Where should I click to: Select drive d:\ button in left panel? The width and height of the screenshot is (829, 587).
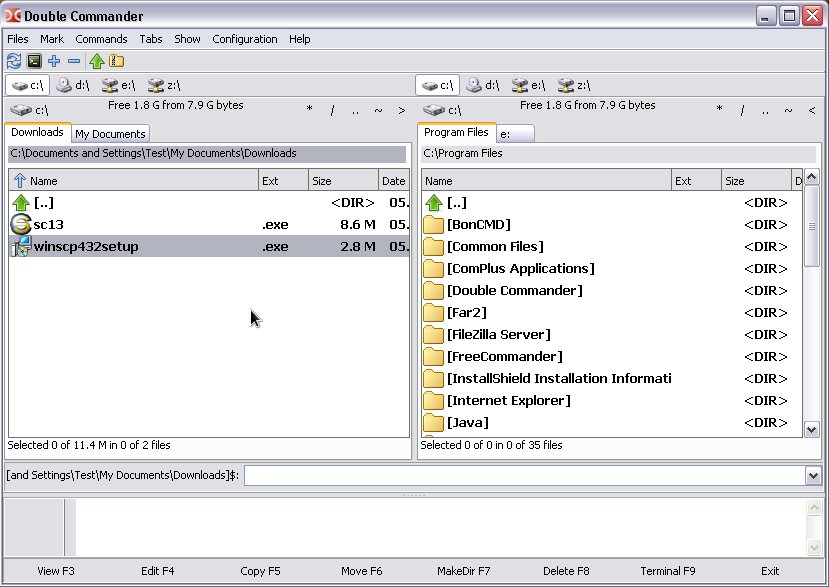(x=73, y=85)
